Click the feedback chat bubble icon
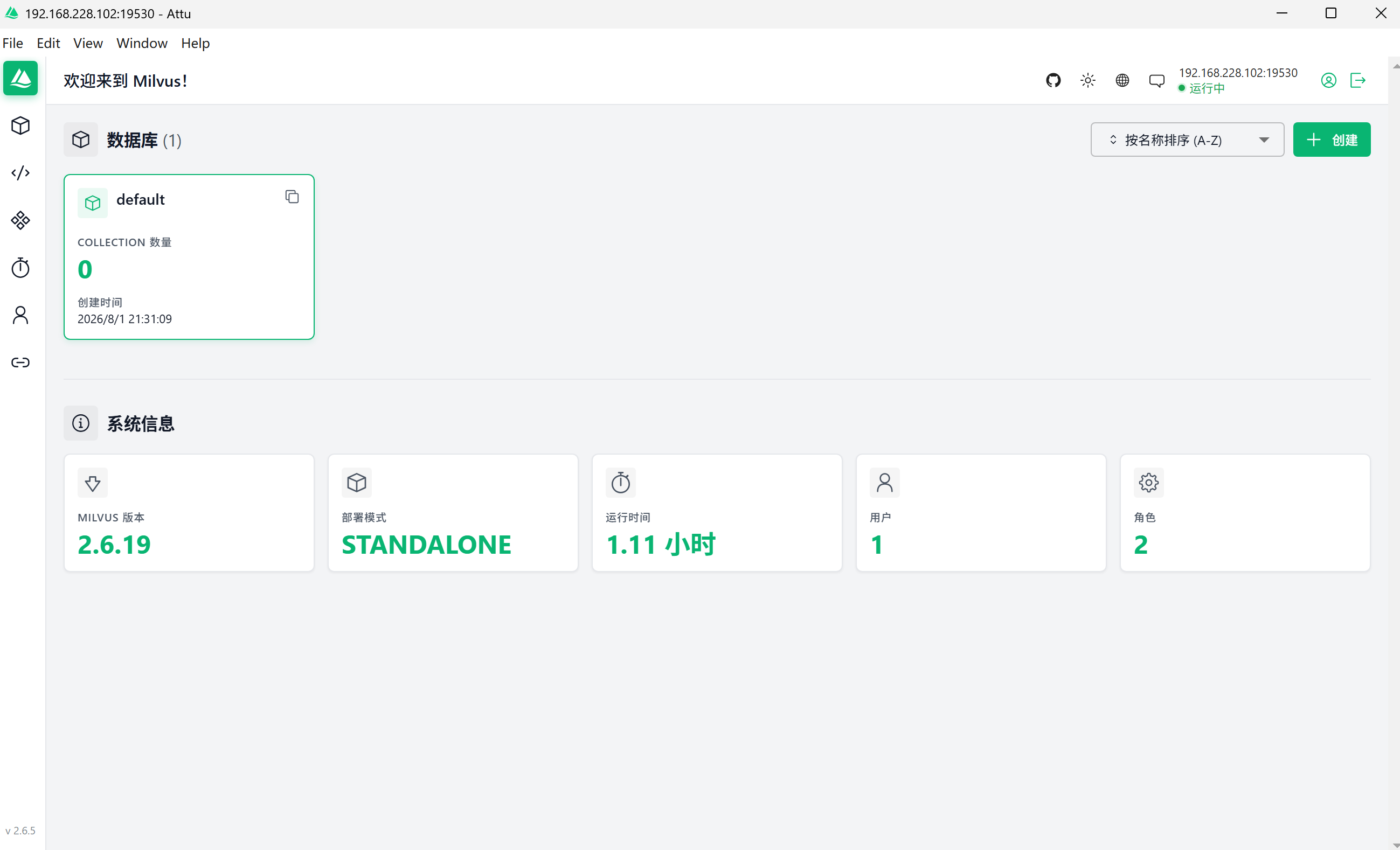This screenshot has height=850, width=1400. click(x=1156, y=81)
